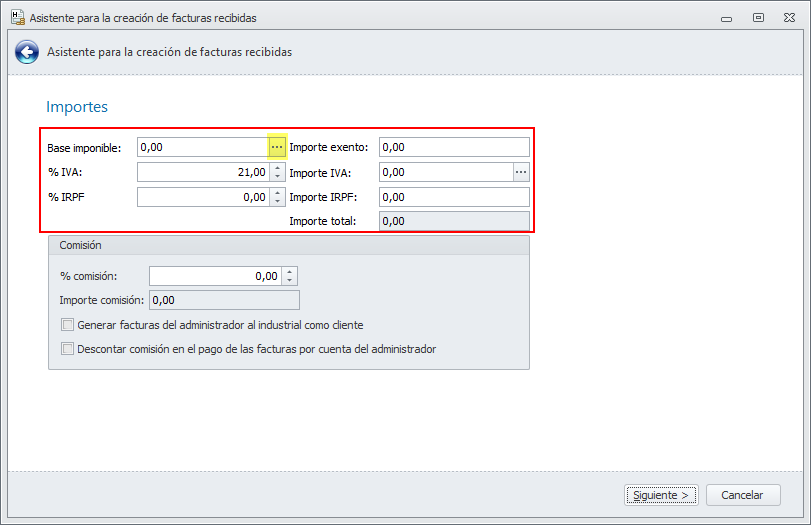The height and width of the screenshot is (525, 811).
Task: Click the Importe total label
Action: (323, 221)
